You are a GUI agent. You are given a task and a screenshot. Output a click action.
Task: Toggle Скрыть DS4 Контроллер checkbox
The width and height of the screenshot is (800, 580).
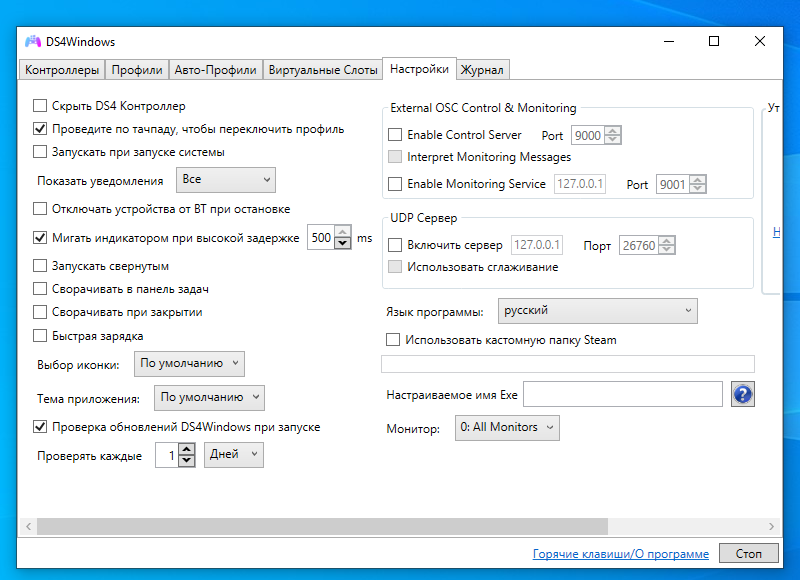[40, 106]
